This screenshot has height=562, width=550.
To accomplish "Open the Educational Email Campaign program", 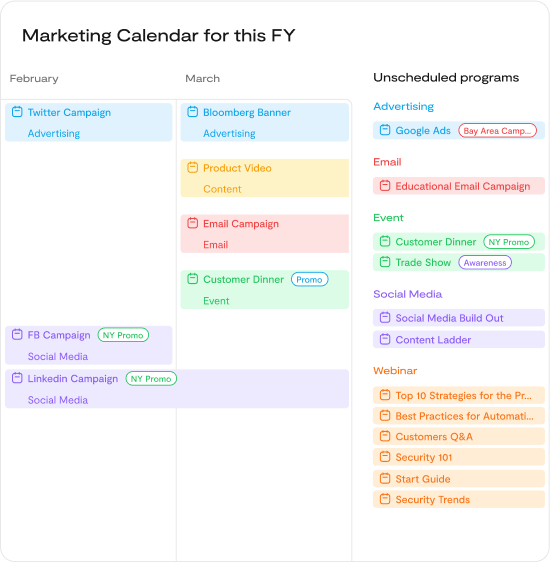I will click(459, 186).
